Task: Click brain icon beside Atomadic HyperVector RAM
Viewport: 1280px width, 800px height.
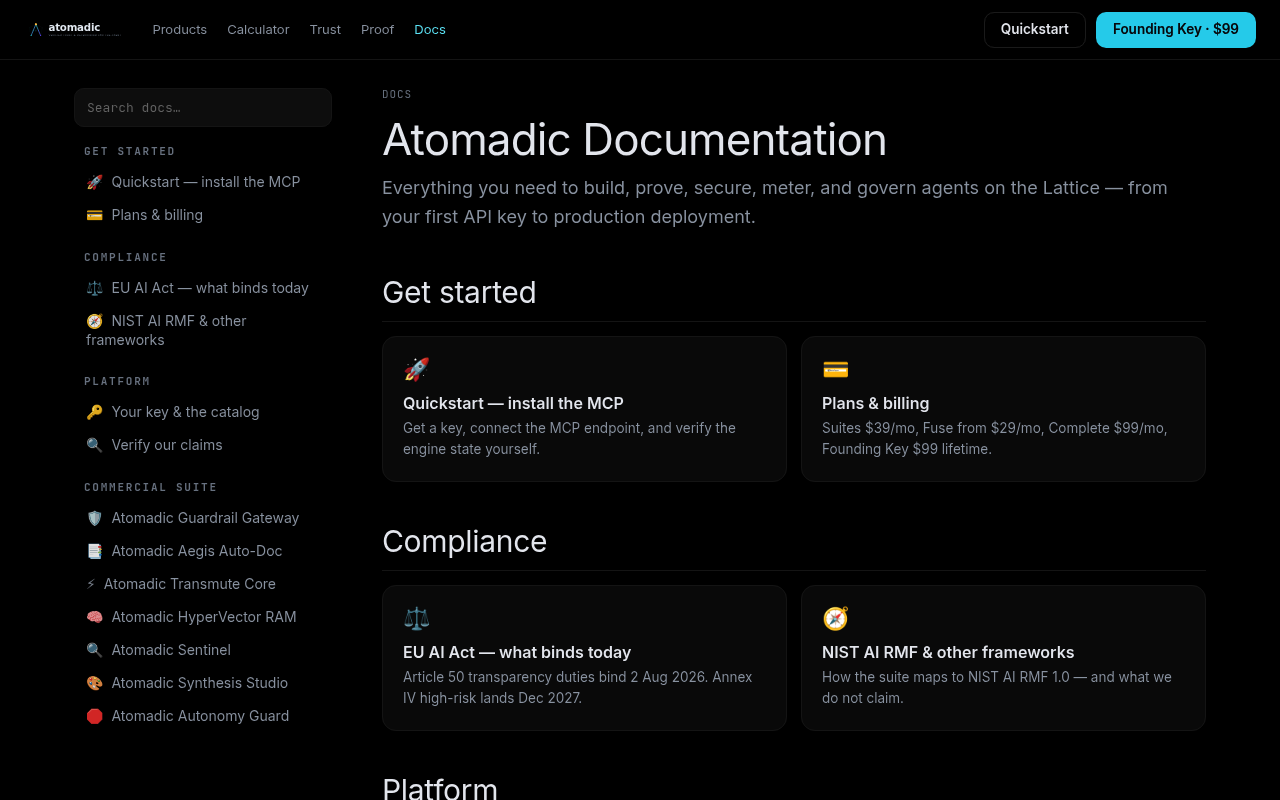Action: pos(94,617)
